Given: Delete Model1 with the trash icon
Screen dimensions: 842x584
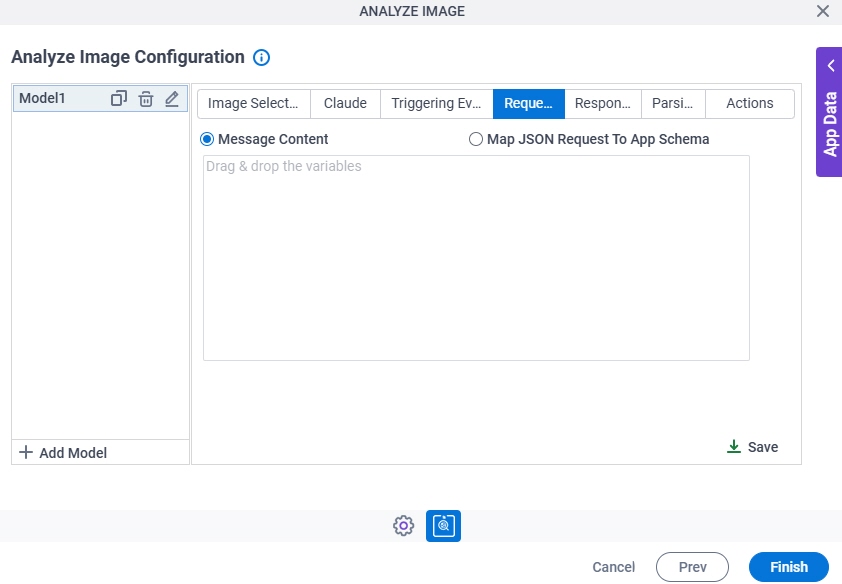Looking at the screenshot, I should (x=146, y=99).
